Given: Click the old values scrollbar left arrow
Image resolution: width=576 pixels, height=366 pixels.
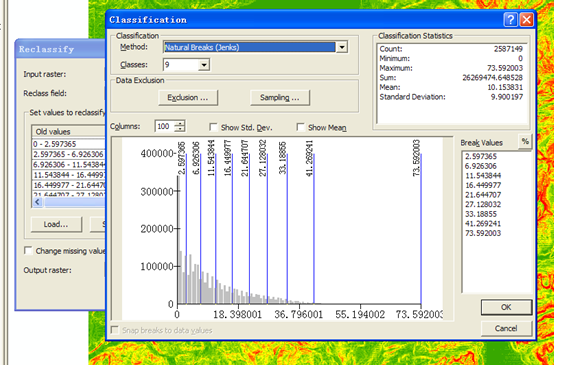Looking at the screenshot, I should point(37,202).
